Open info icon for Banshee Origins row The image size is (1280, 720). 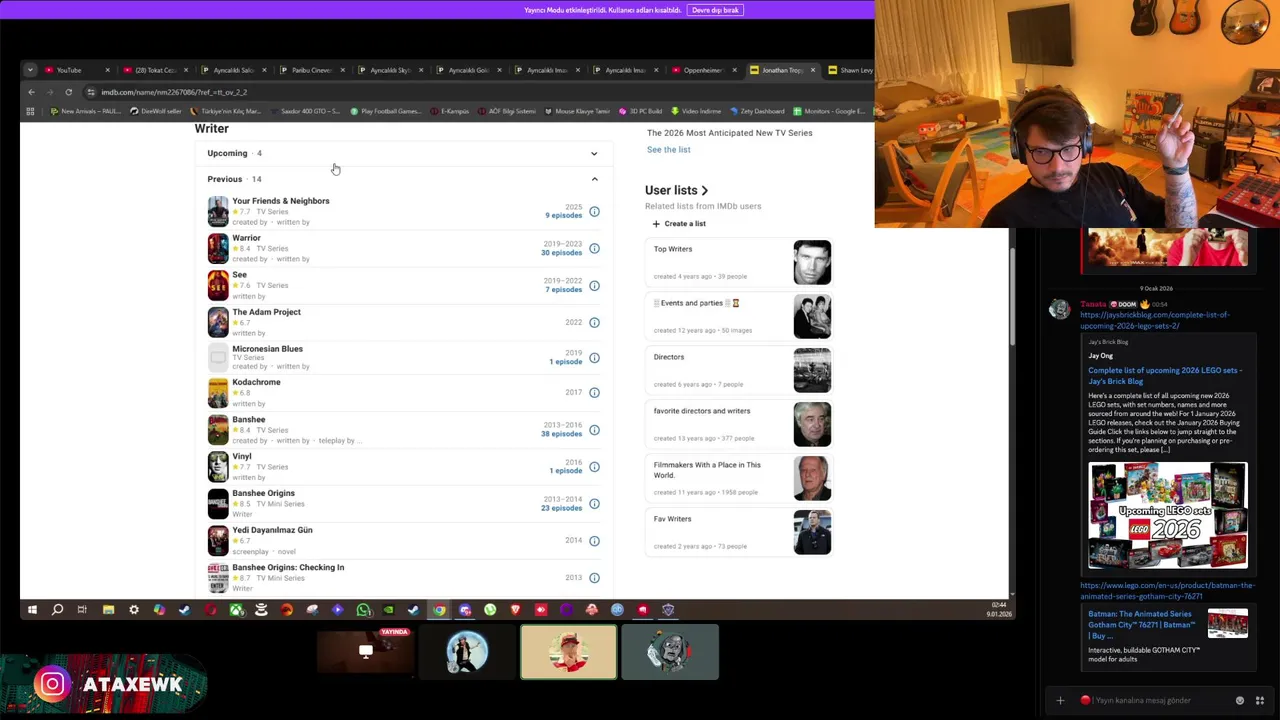[x=594, y=503]
